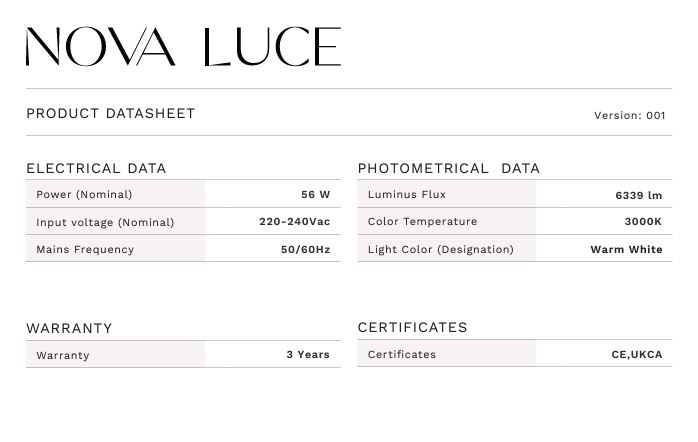Select the Warm White value

pyautogui.click(x=626, y=249)
